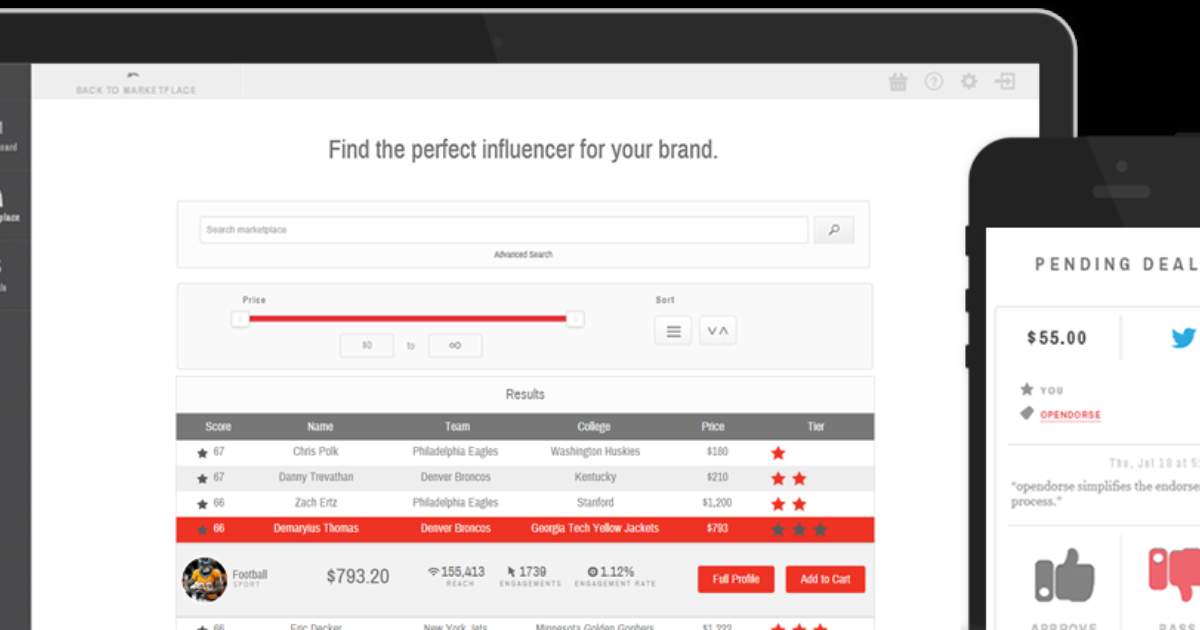Tap the thumbs-up Approve icon
Image resolution: width=1200 pixels, height=630 pixels.
click(1064, 576)
